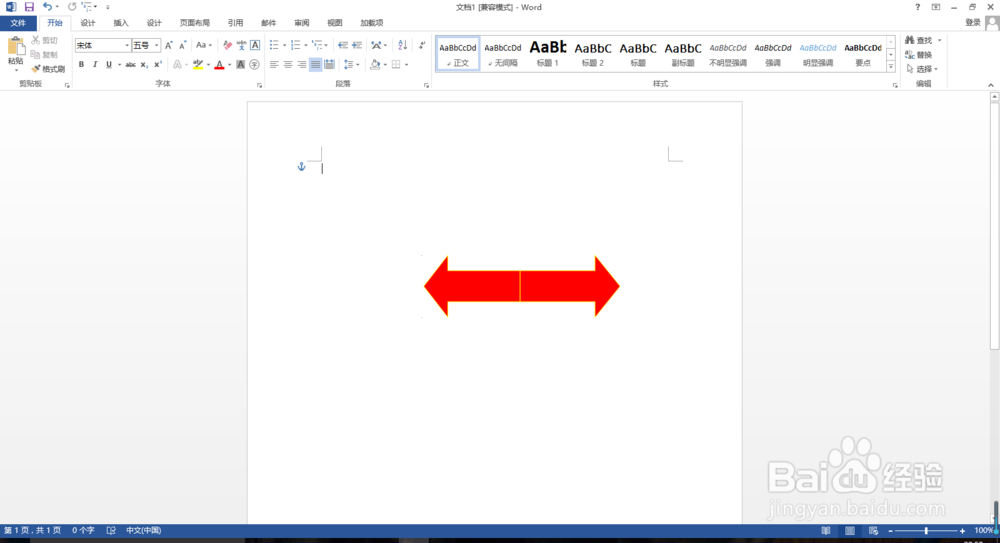This screenshot has height=543, width=1000.
Task: Apply the 标题 1 heading style
Action: click(x=548, y=54)
